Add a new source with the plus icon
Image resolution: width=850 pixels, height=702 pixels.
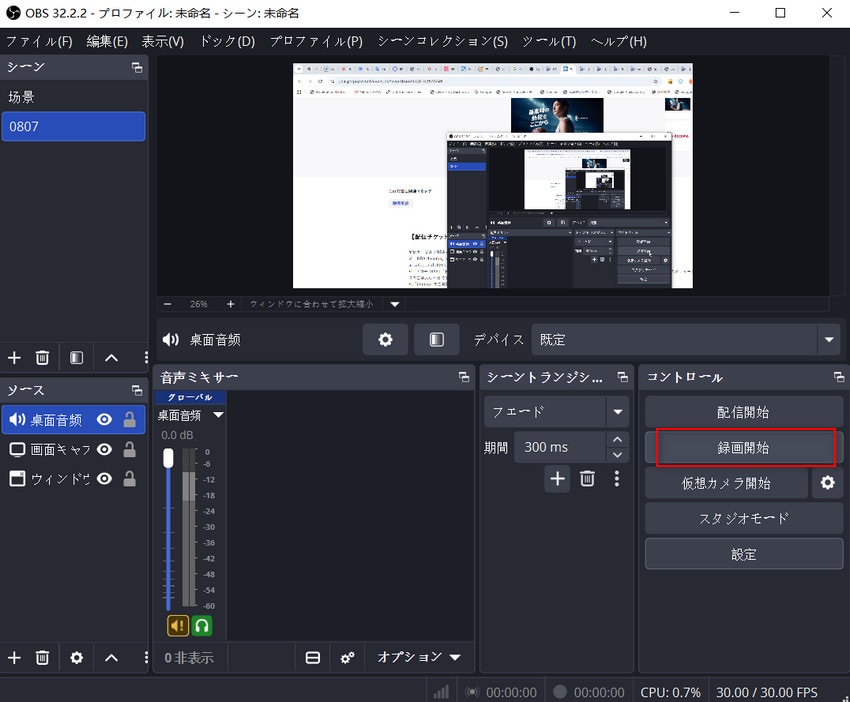pos(14,658)
